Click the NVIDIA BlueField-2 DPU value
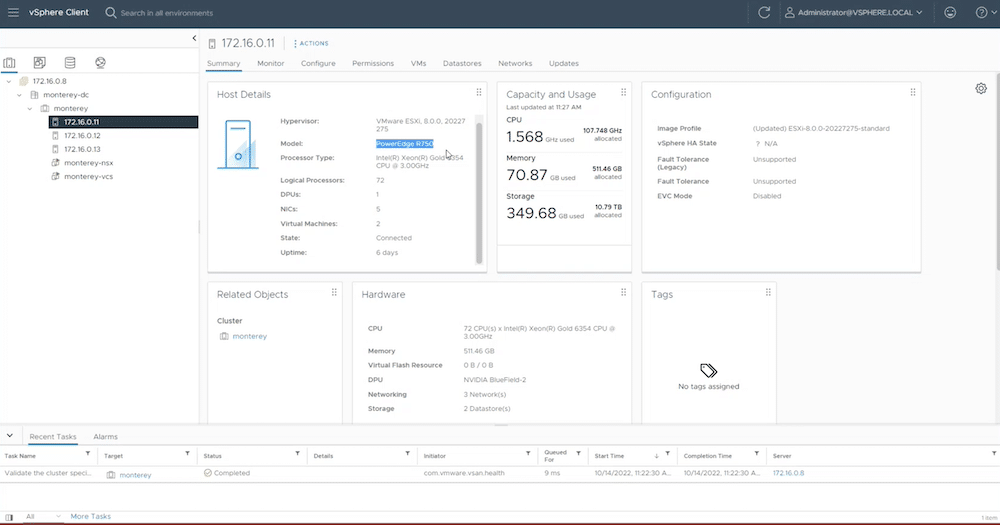The image size is (1000, 525). (494, 380)
